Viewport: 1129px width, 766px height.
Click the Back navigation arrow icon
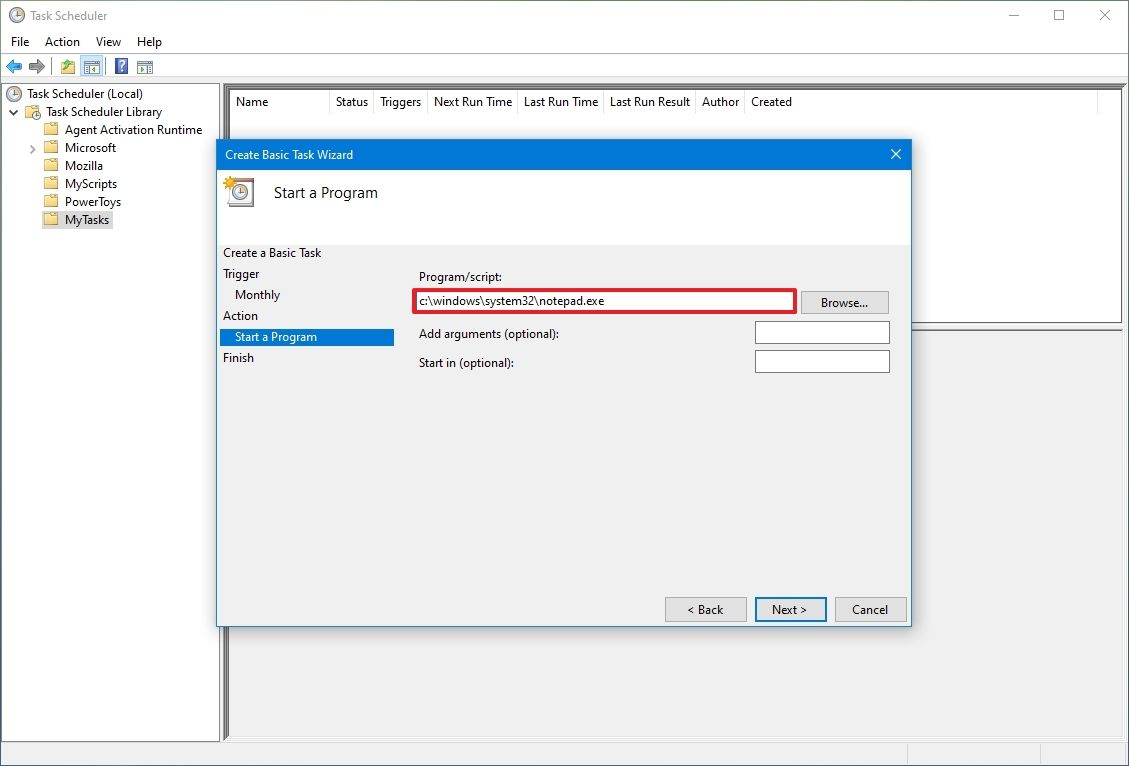(14, 66)
